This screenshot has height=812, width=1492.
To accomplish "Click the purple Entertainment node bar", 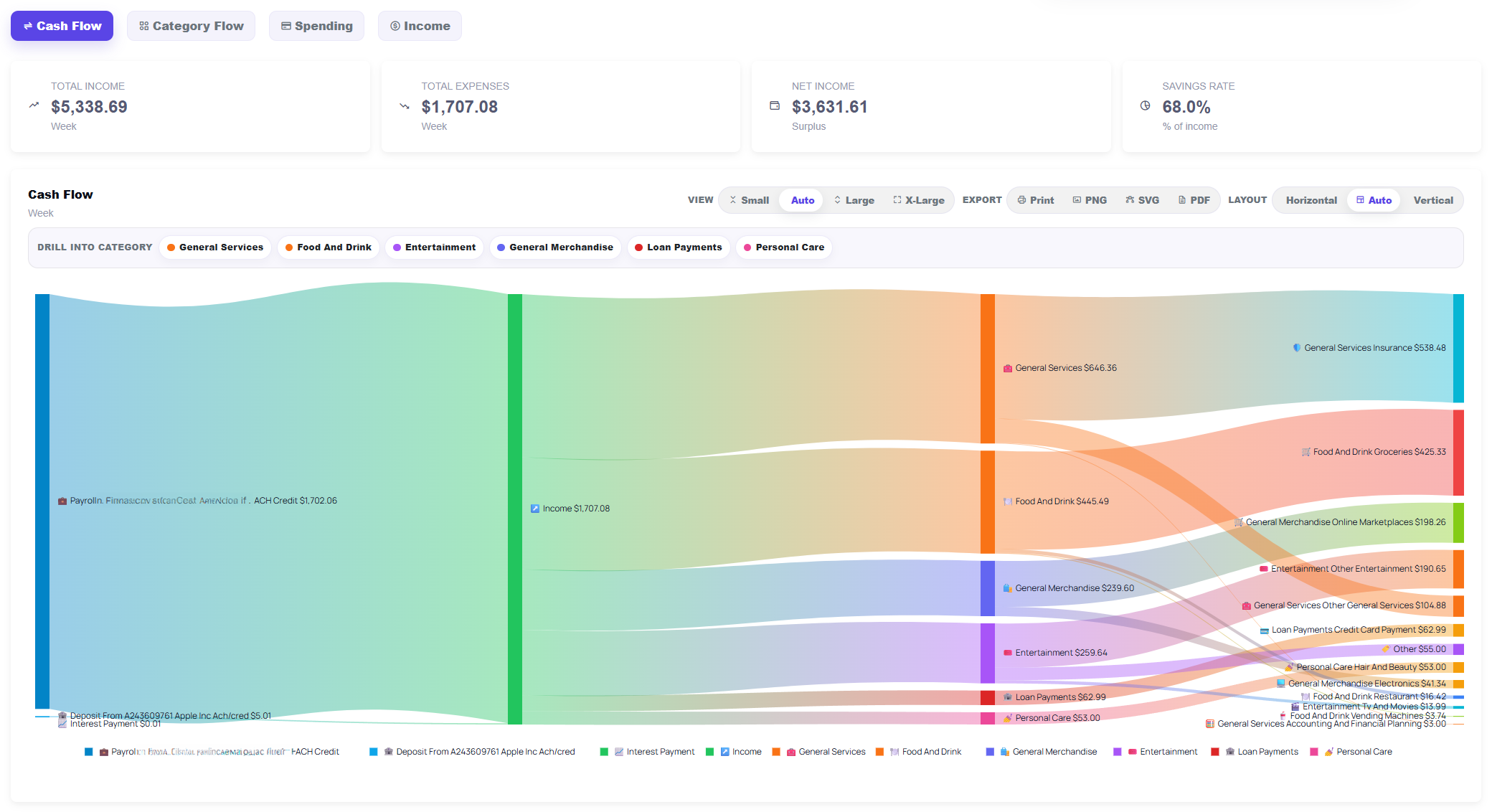I will [988, 653].
